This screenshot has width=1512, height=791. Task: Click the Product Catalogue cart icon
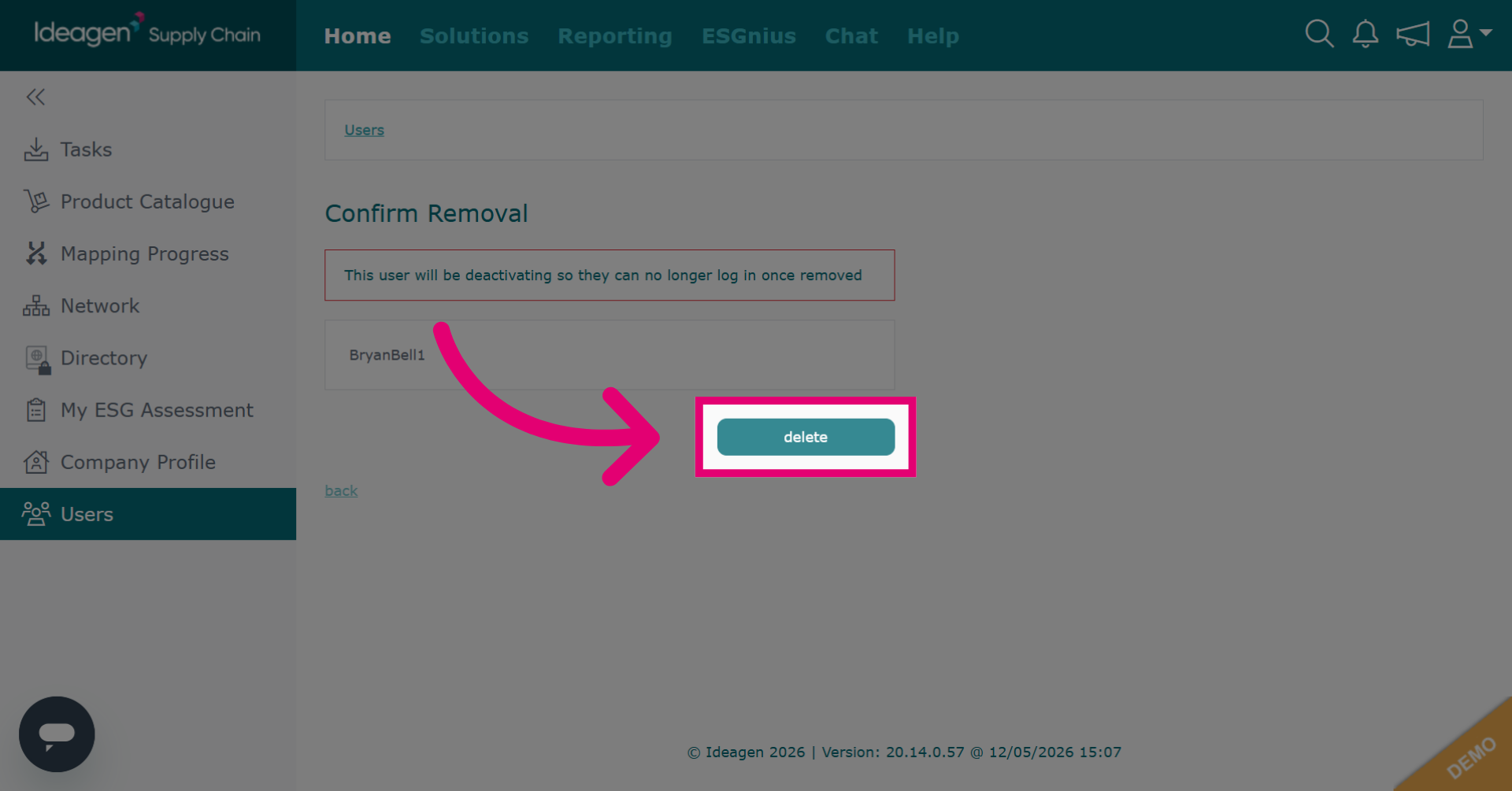[x=36, y=201]
